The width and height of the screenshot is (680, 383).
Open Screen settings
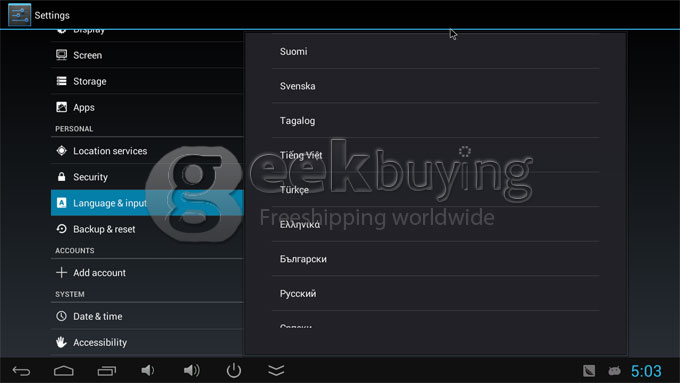pyautogui.click(x=147, y=55)
